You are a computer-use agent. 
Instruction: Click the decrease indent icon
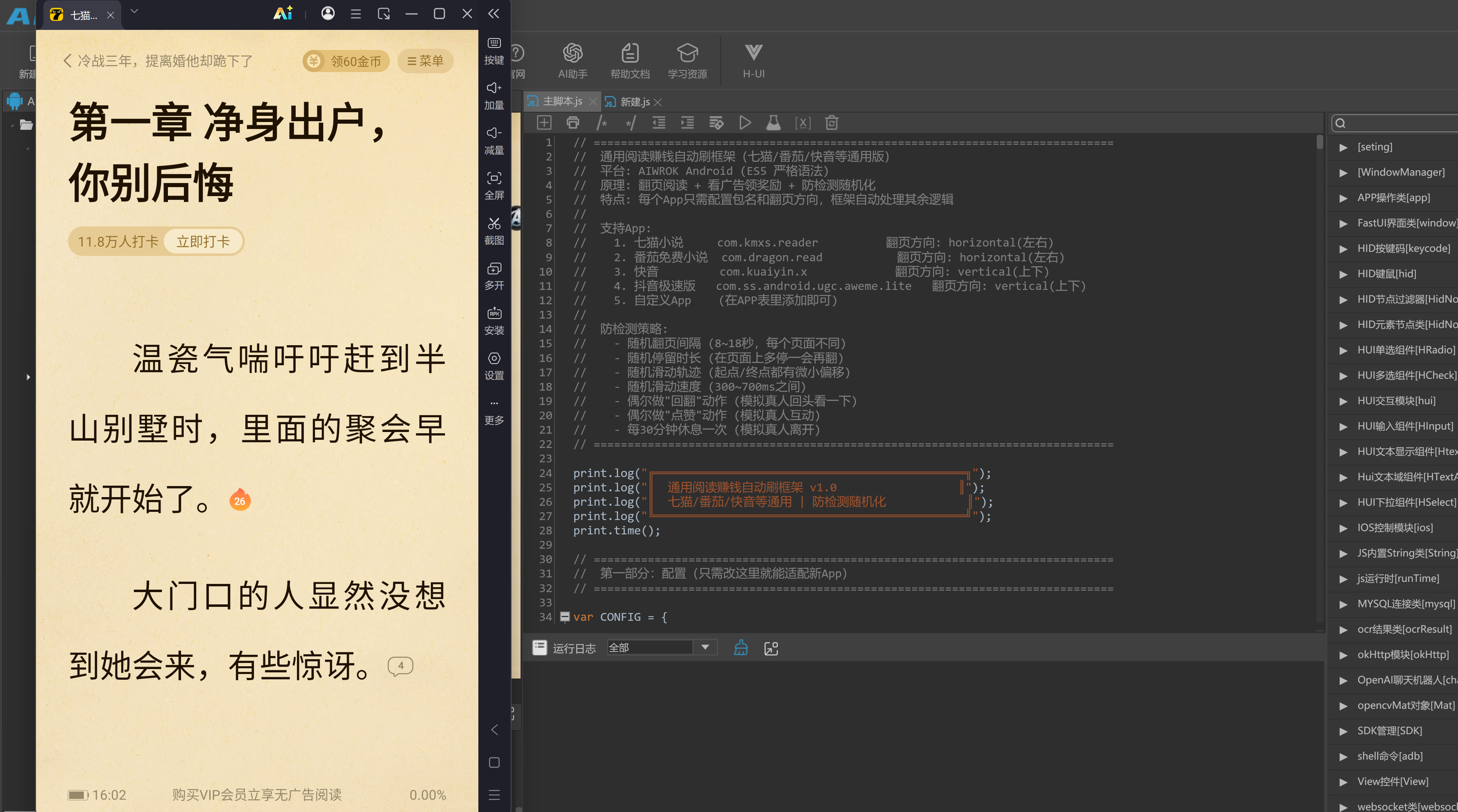click(x=658, y=123)
